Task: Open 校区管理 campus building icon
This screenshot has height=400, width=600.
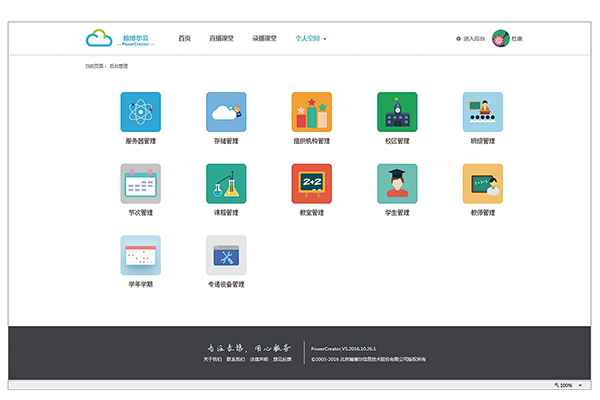Action: click(397, 112)
